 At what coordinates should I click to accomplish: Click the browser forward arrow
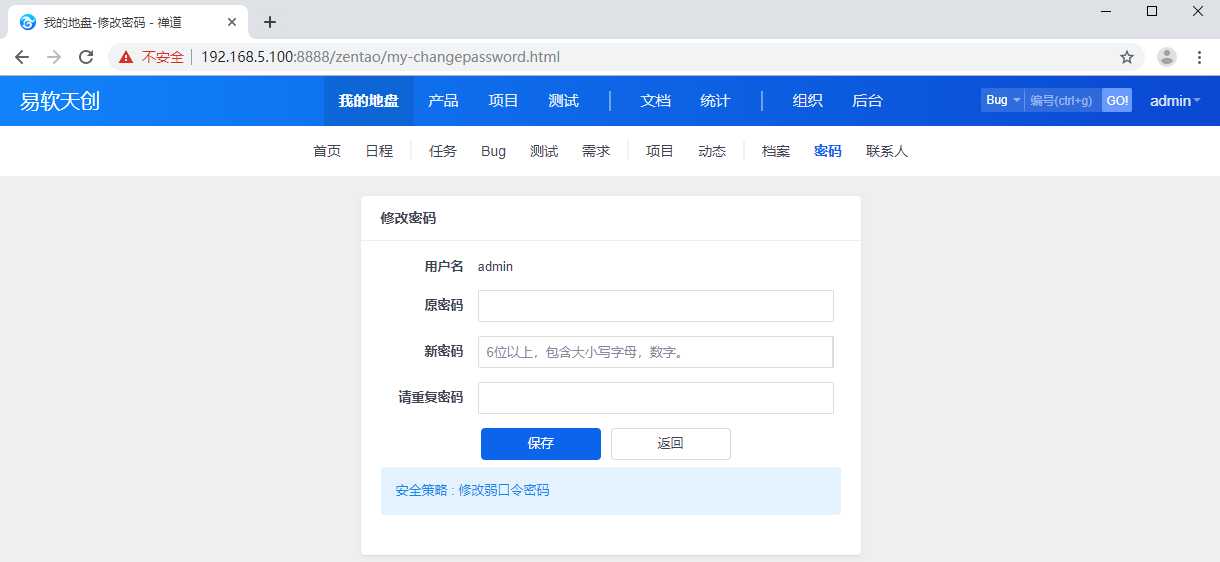click(x=54, y=57)
